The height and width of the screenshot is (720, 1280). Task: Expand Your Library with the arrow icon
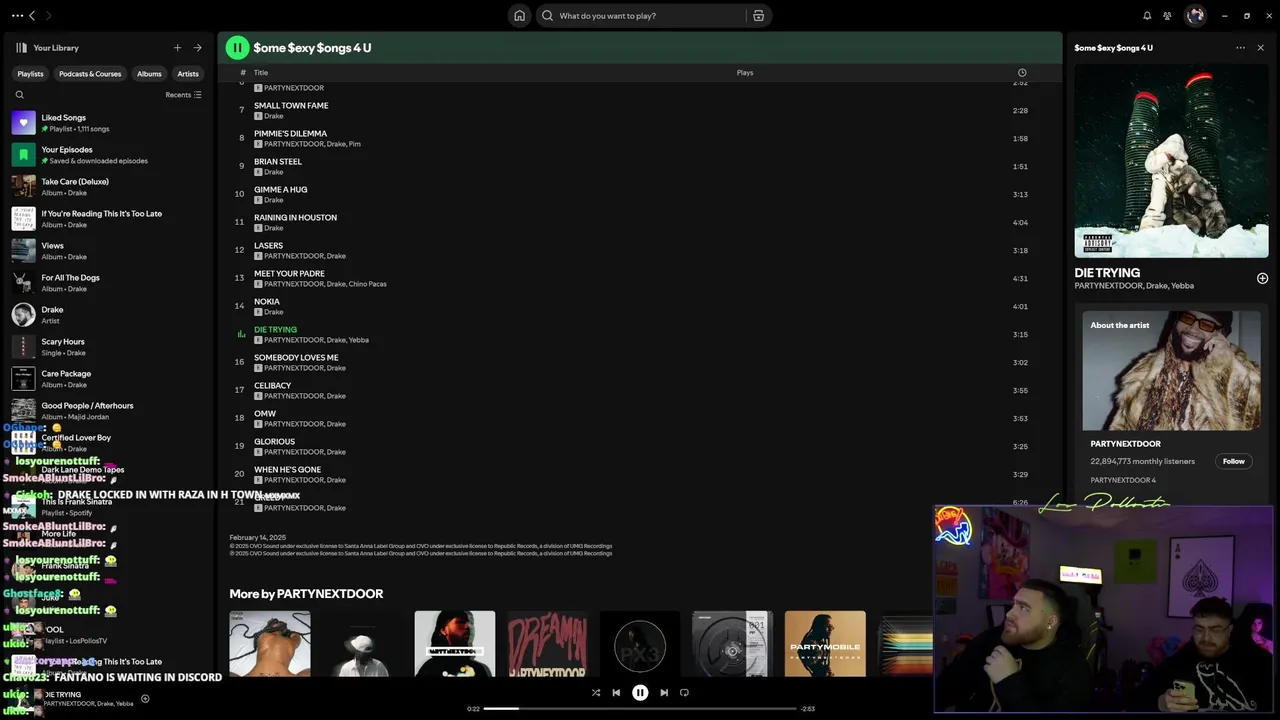point(197,47)
